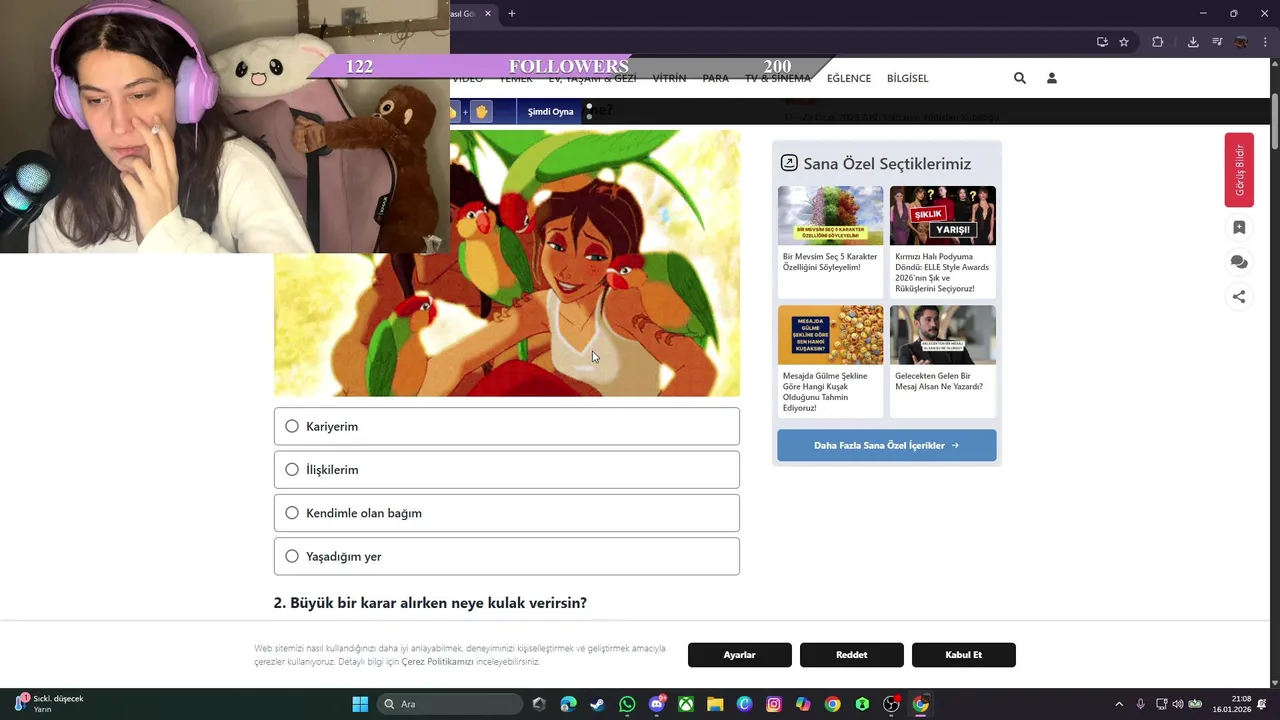The height and width of the screenshot is (720, 1280).
Task: Open Çerez Politikamızı link
Action: 437,662
